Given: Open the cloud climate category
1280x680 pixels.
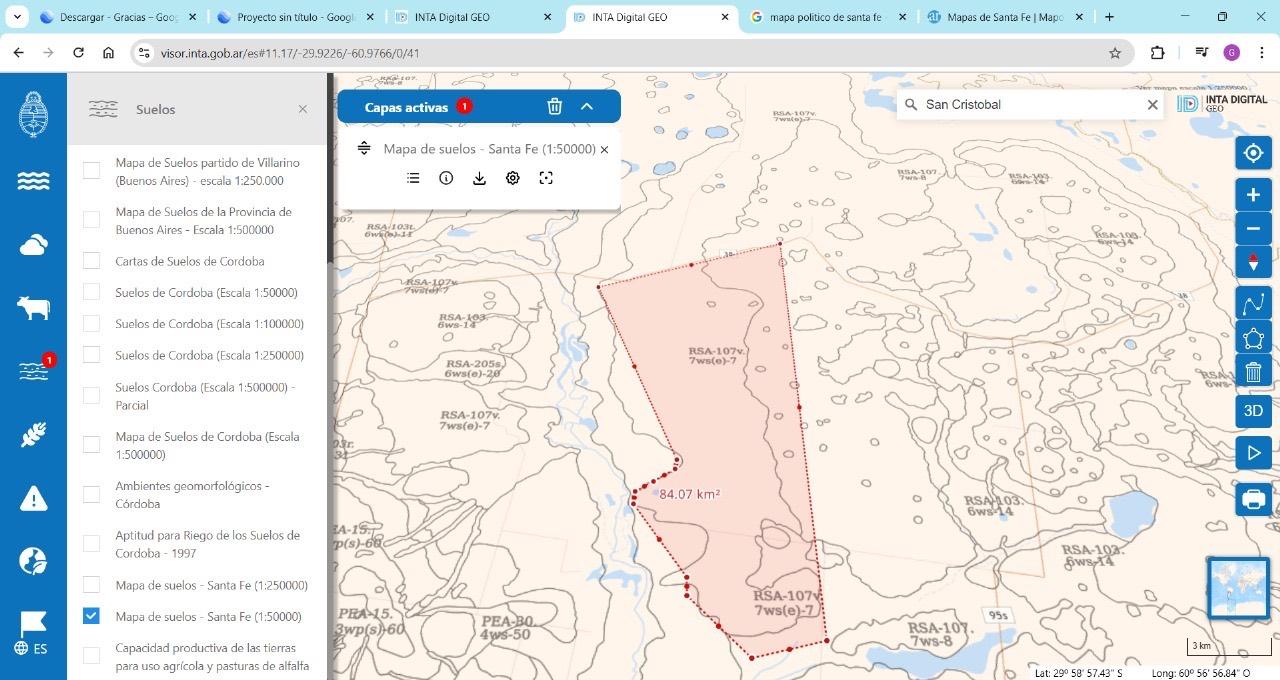Looking at the screenshot, I should [x=33, y=244].
